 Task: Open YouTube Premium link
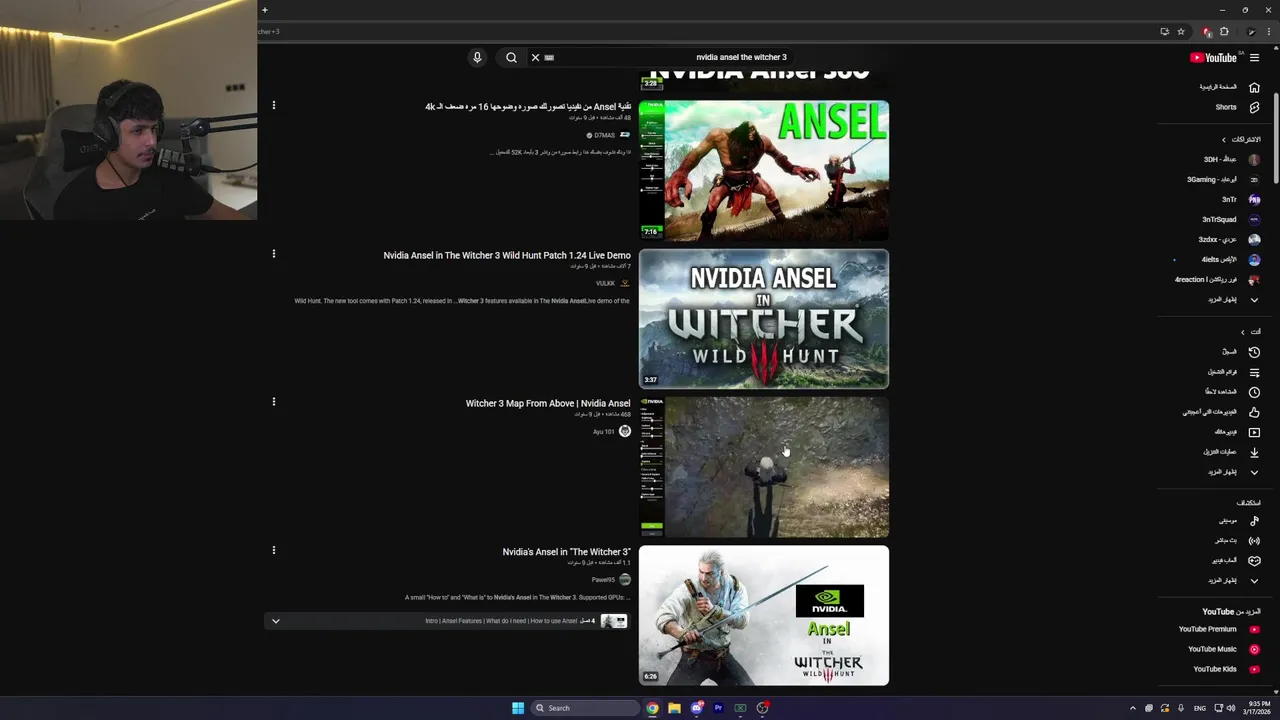point(1219,629)
